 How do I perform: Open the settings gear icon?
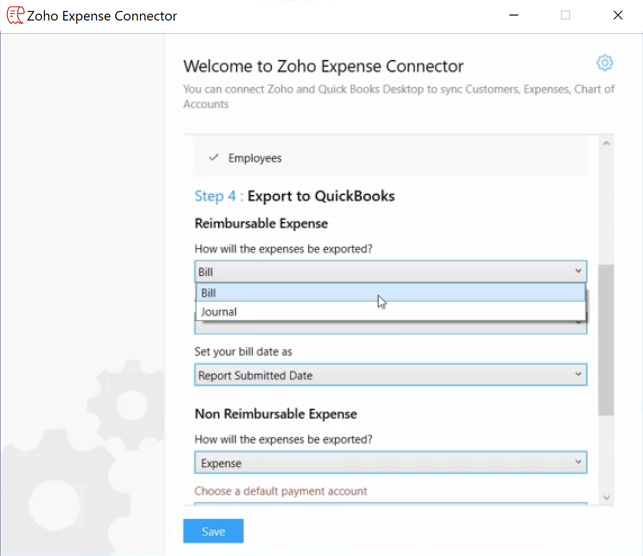point(604,63)
